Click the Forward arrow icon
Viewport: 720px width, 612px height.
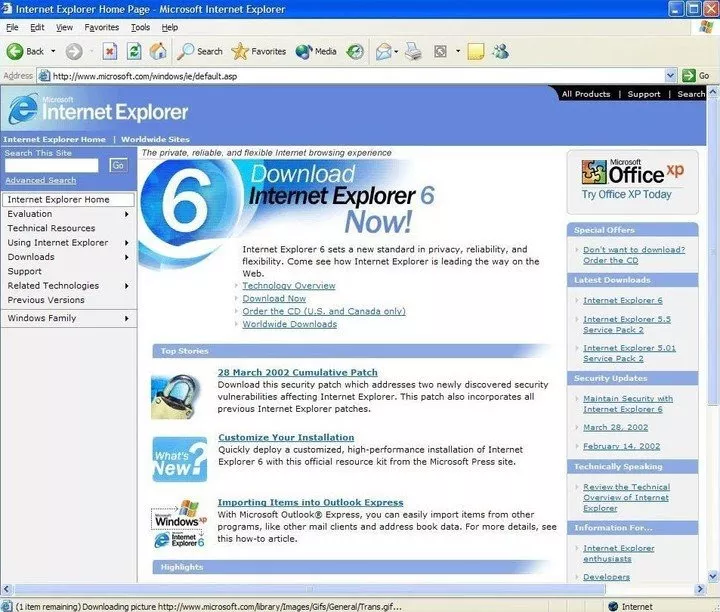tap(74, 51)
